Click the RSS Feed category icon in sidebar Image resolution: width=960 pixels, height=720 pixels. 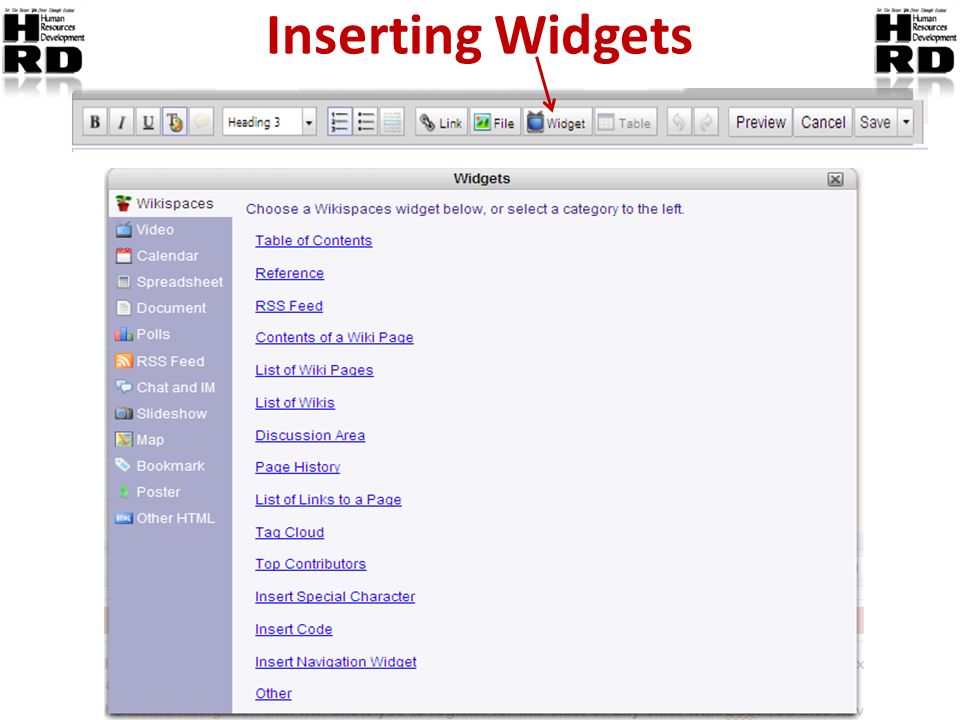(x=124, y=361)
